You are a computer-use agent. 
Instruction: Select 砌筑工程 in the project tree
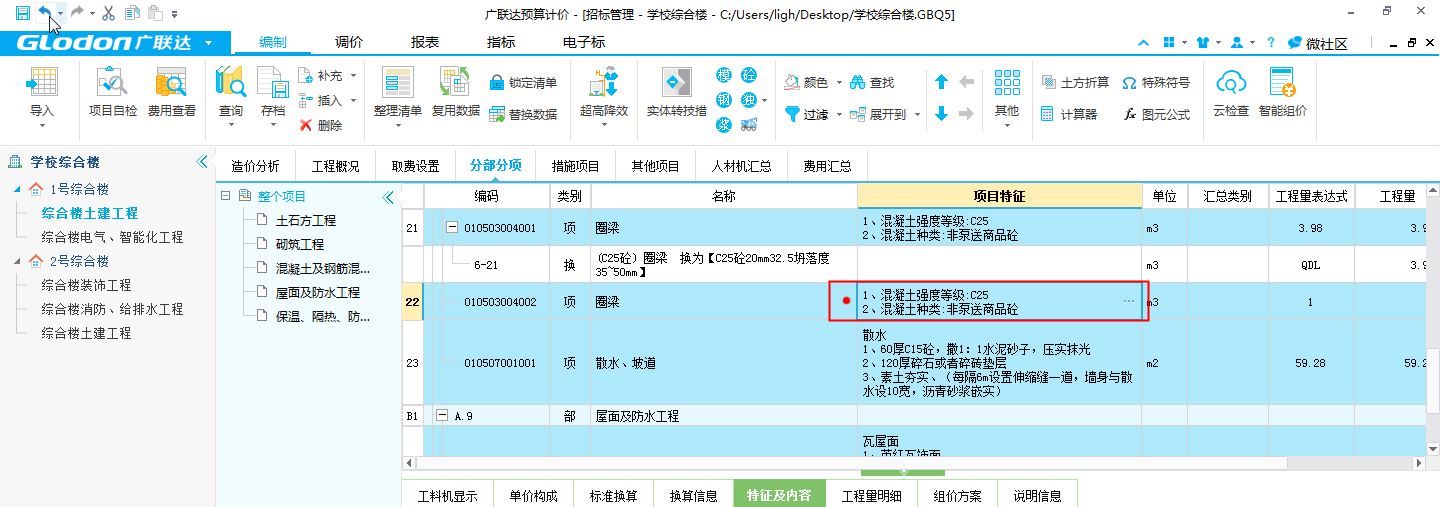pyautogui.click(x=299, y=244)
